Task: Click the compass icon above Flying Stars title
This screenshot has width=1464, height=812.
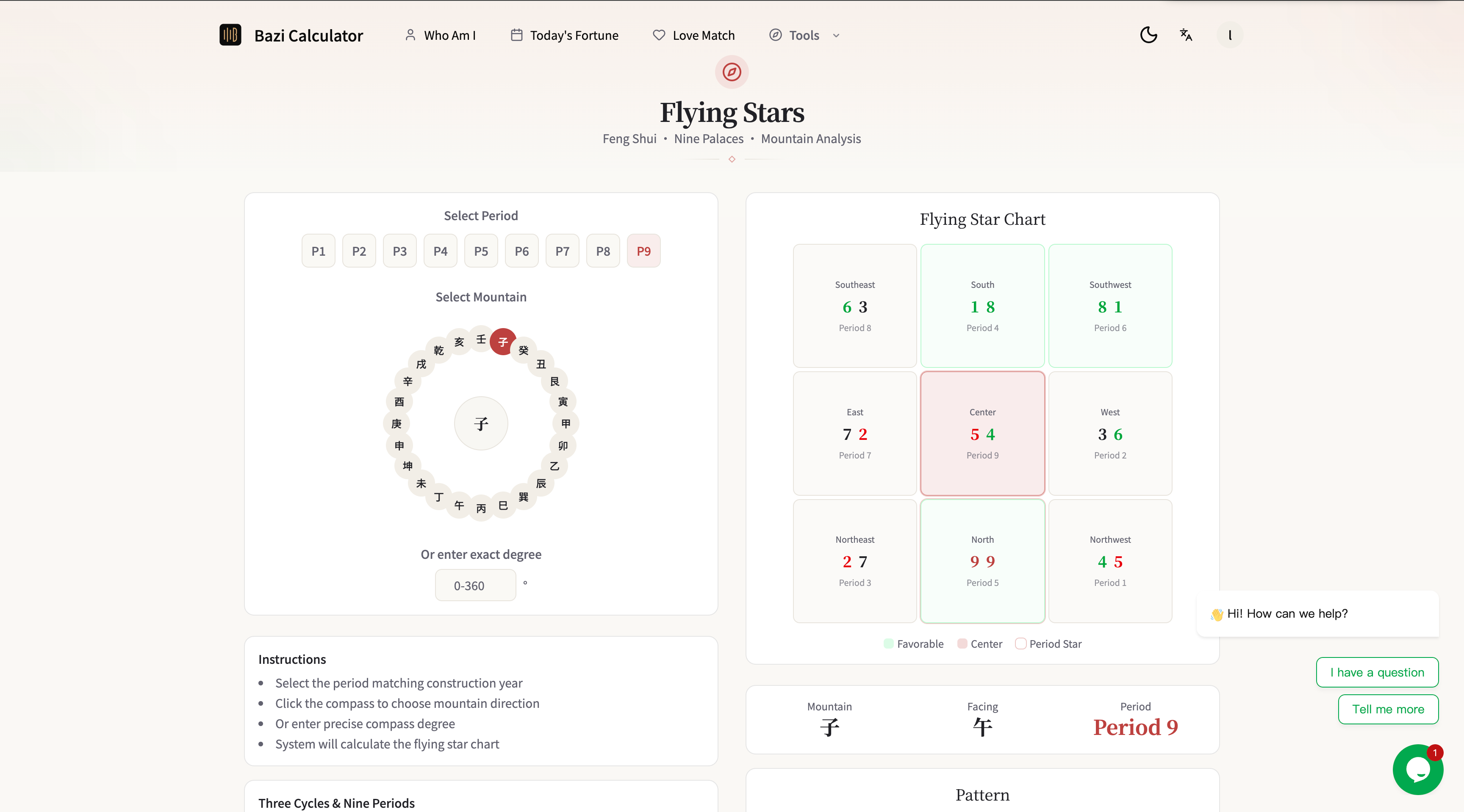Action: [732, 72]
